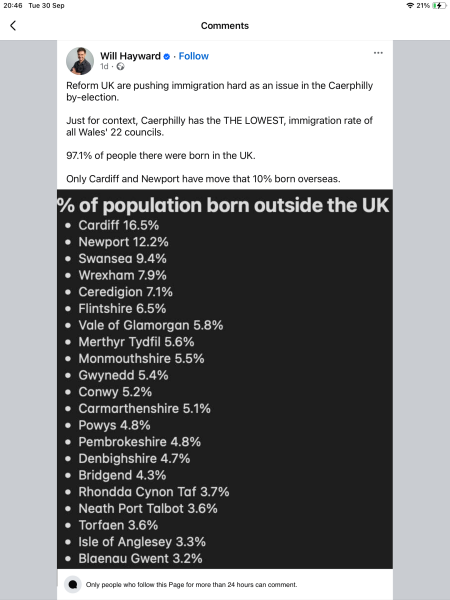Tap the Cardiff 16.5% line in the image
Screen dimensions: 450x600
[119, 225]
